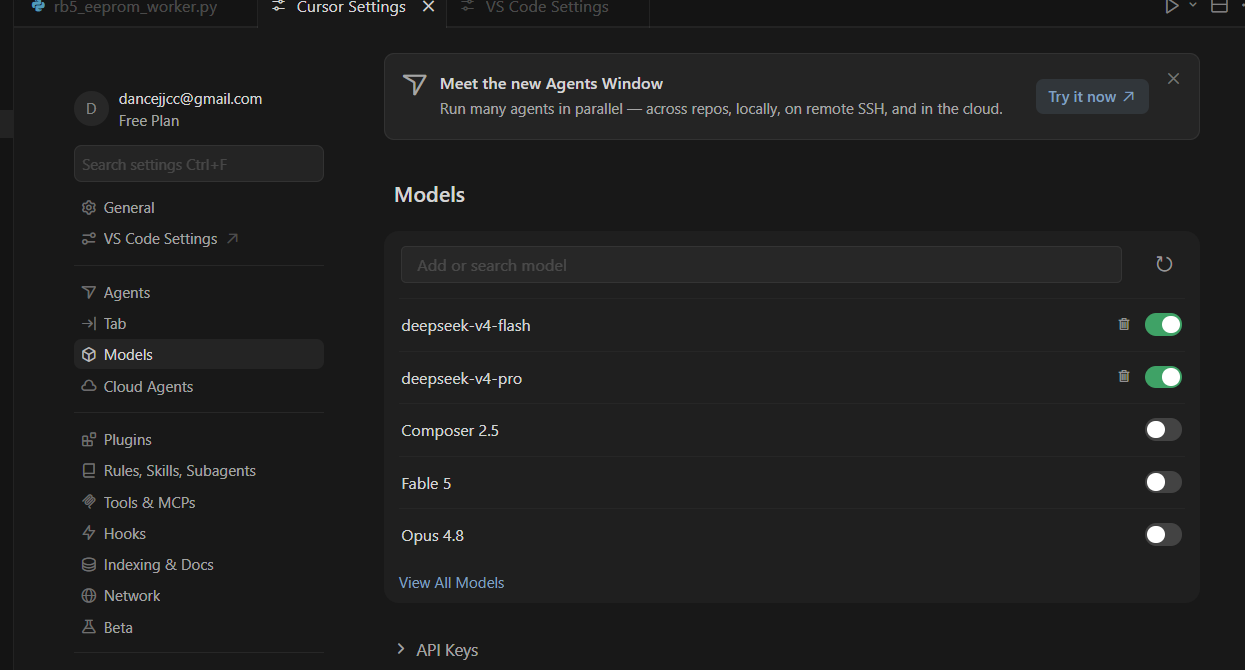Image resolution: width=1245 pixels, height=670 pixels.
Task: Click the Composer 2.5 model name
Action: click(x=450, y=431)
